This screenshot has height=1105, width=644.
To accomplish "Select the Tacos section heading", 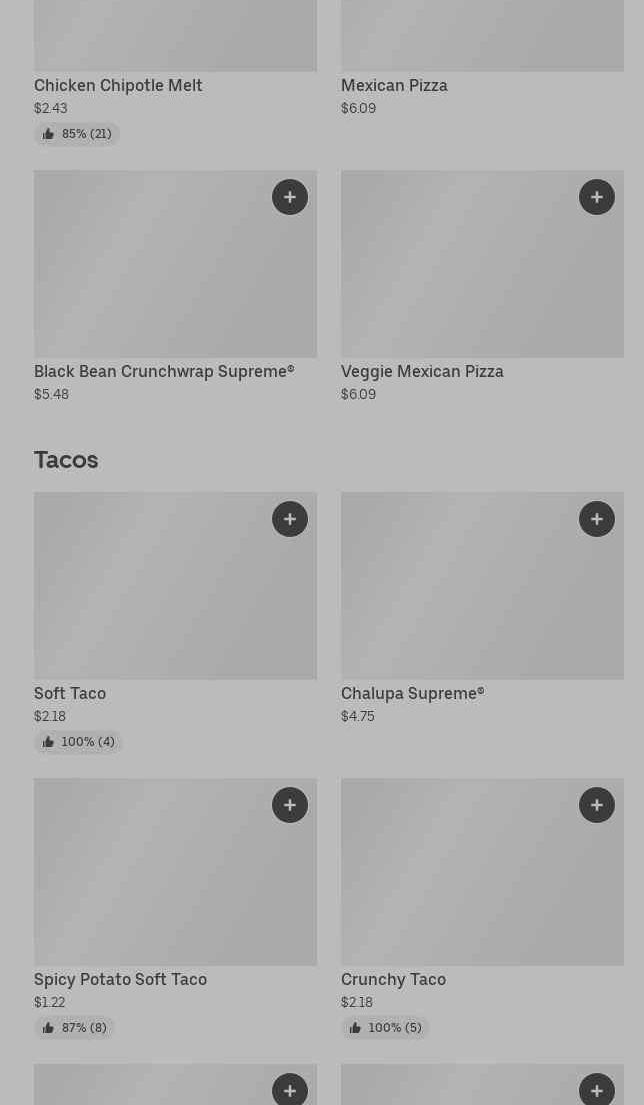I will pyautogui.click(x=66, y=460).
